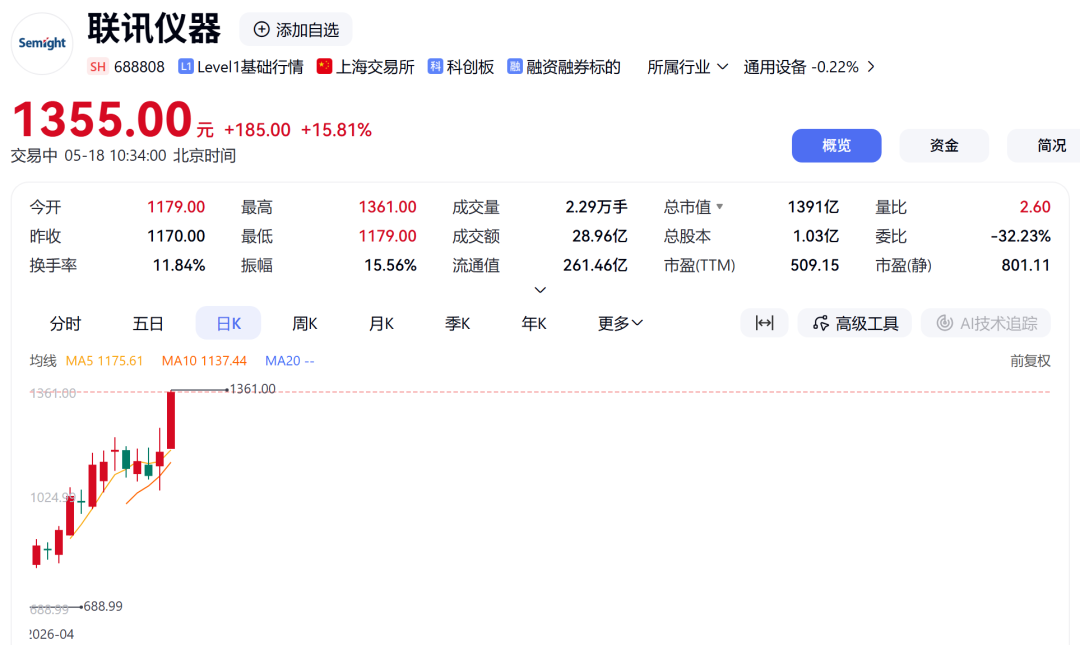Open the 更多 period dropdown
The width and height of the screenshot is (1080, 645).
tap(620, 323)
